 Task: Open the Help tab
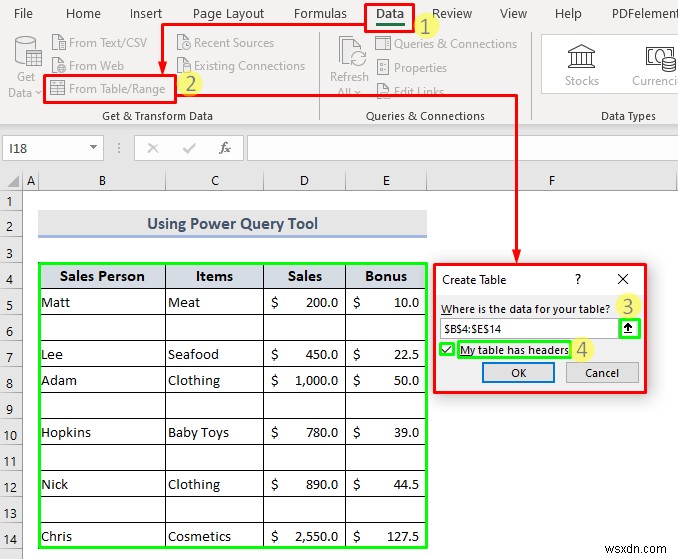(x=568, y=13)
